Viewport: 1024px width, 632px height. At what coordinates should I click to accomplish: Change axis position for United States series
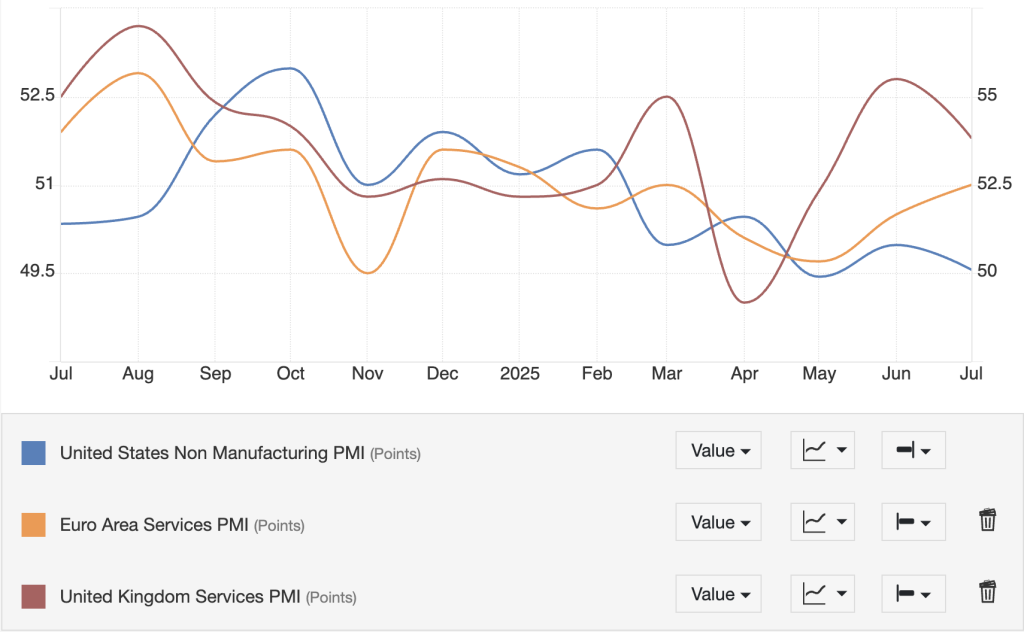point(913,451)
